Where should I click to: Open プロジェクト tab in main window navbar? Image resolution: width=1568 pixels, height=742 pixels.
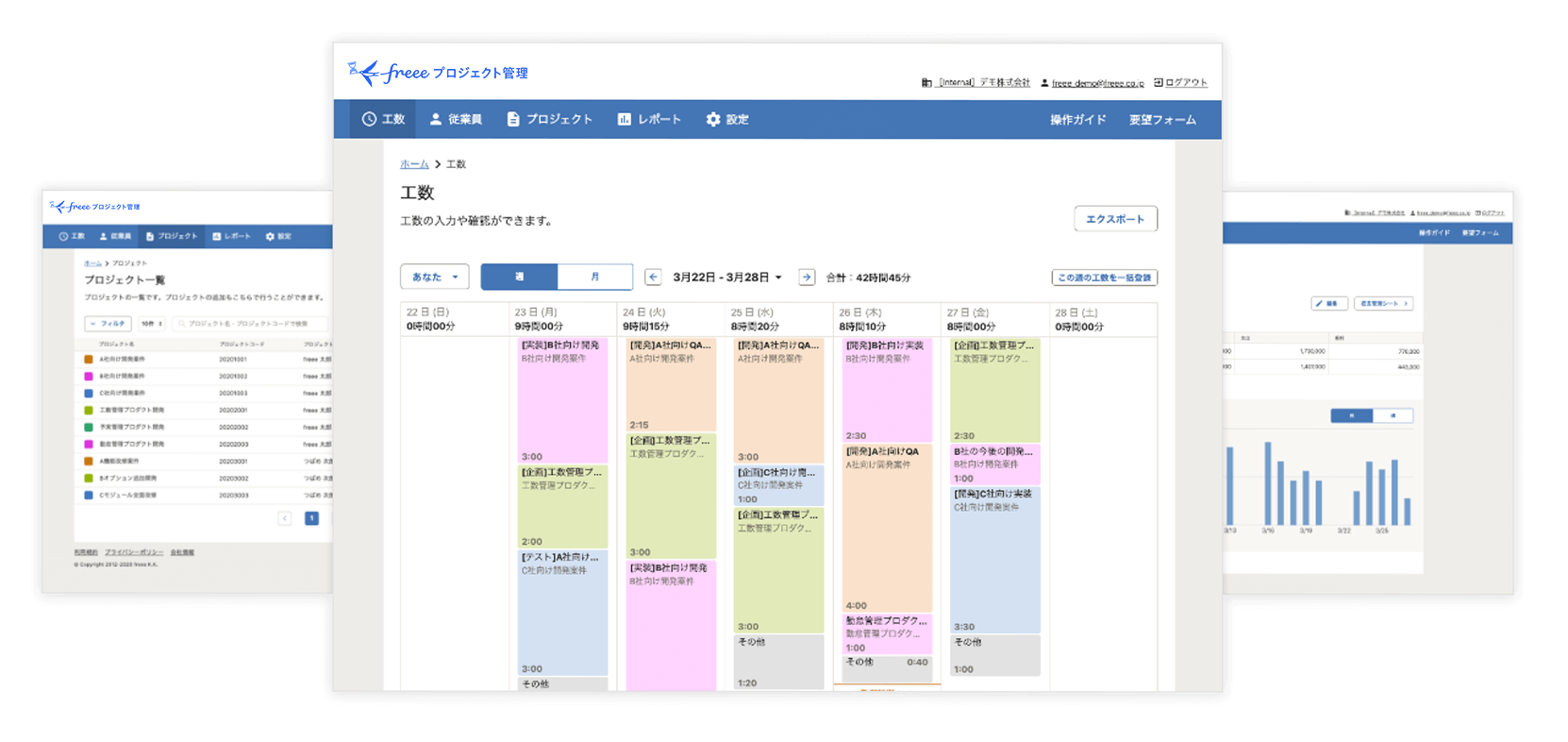[550, 120]
